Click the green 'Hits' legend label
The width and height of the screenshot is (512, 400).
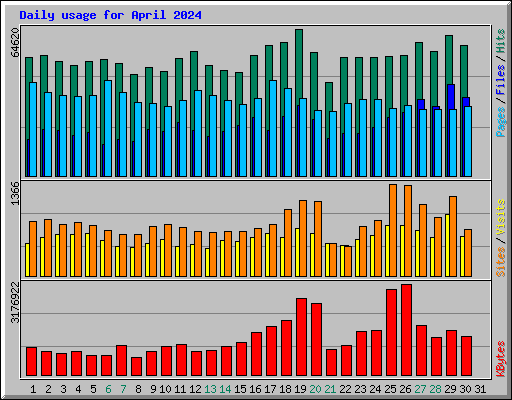coord(501,41)
